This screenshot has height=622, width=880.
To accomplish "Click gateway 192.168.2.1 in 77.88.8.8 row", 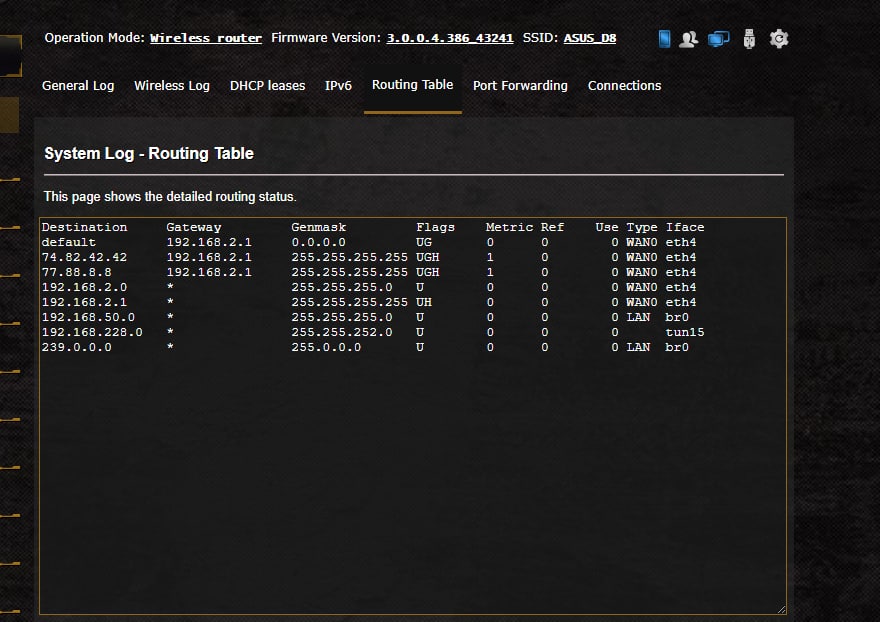I will pyautogui.click(x=209, y=272).
